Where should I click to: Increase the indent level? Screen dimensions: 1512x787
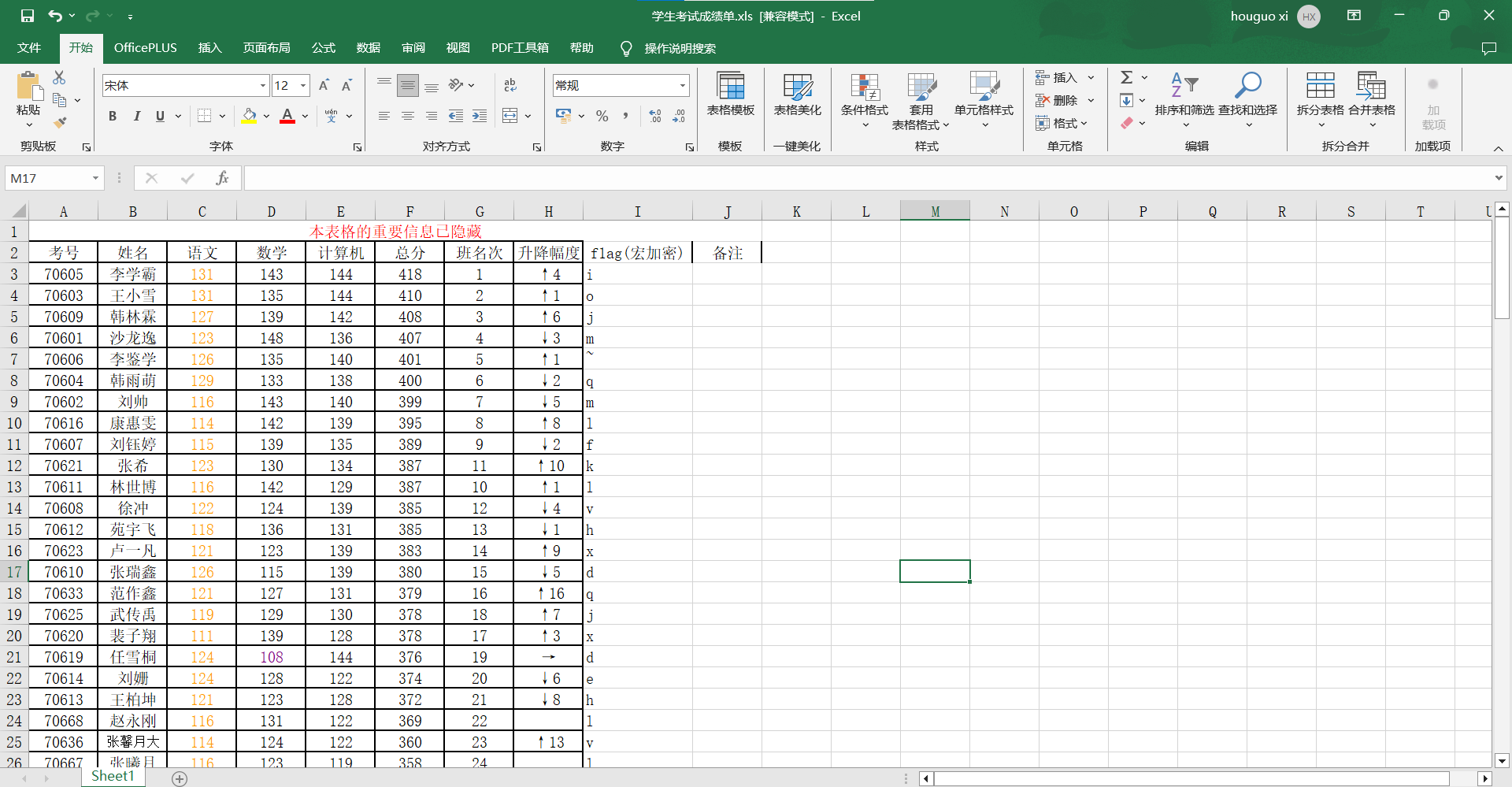click(480, 116)
